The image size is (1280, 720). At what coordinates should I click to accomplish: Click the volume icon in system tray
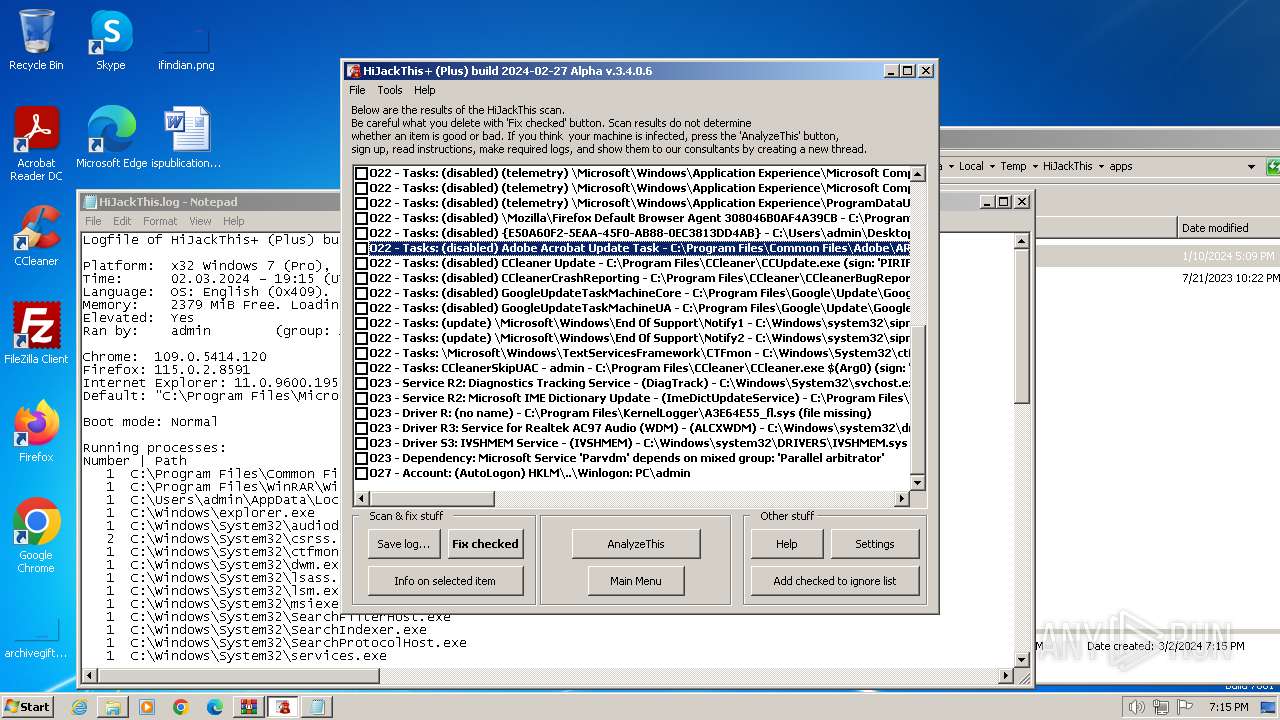click(1136, 707)
